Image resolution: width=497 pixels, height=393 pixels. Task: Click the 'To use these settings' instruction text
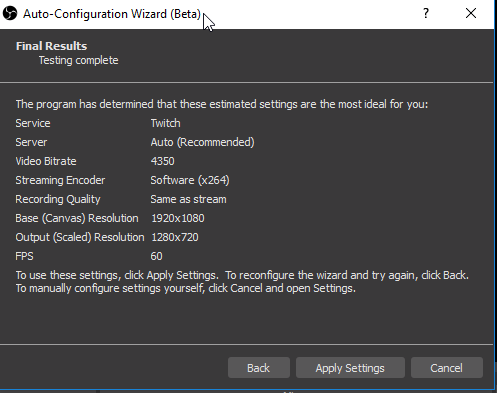[242, 282]
